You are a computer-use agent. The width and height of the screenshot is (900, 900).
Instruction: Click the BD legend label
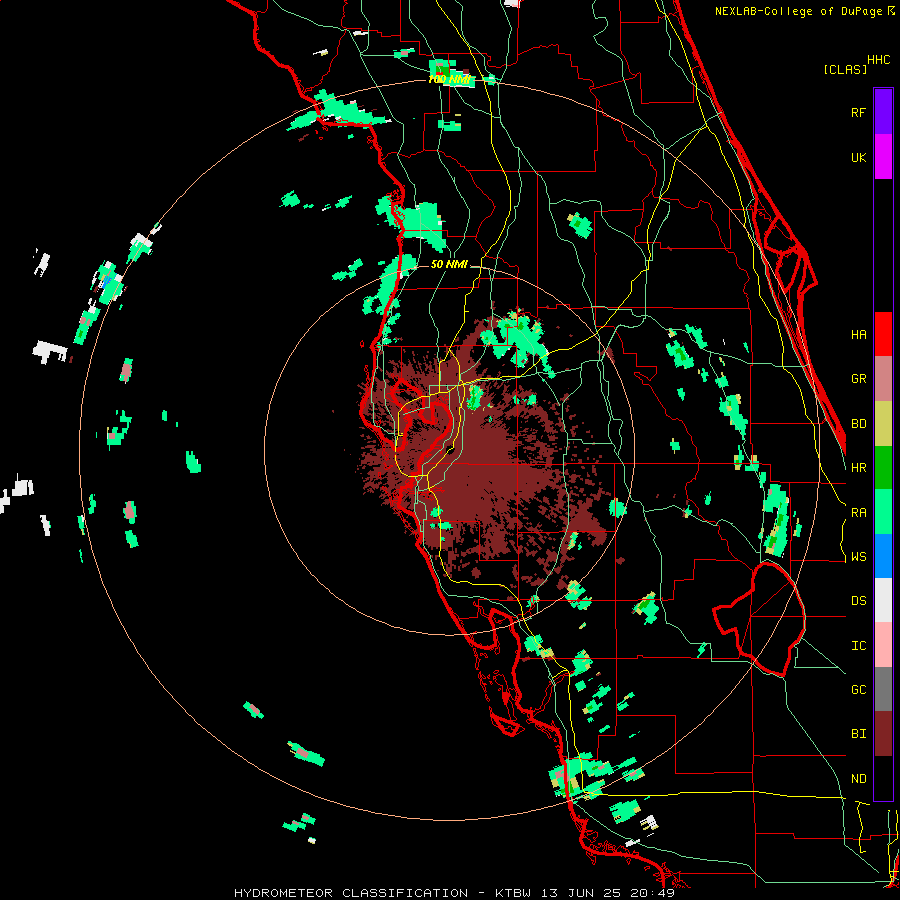click(858, 424)
